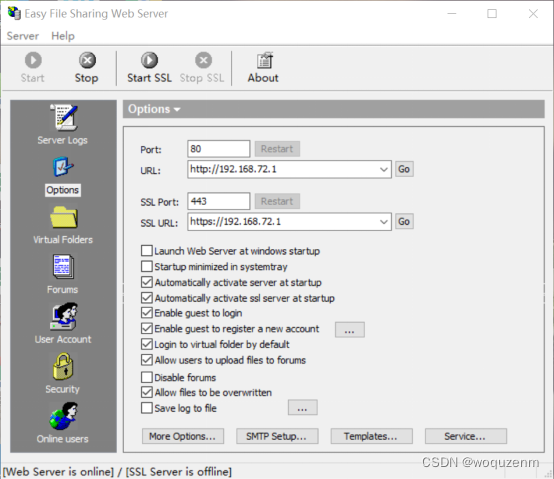The image size is (554, 479).
Task: Click into the URL text box
Action: pyautogui.click(x=283, y=170)
